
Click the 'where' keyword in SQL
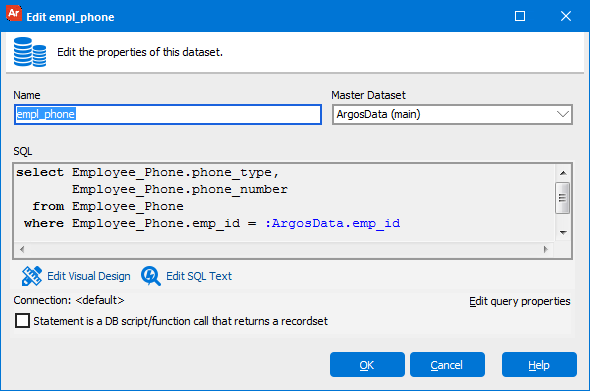[44, 223]
